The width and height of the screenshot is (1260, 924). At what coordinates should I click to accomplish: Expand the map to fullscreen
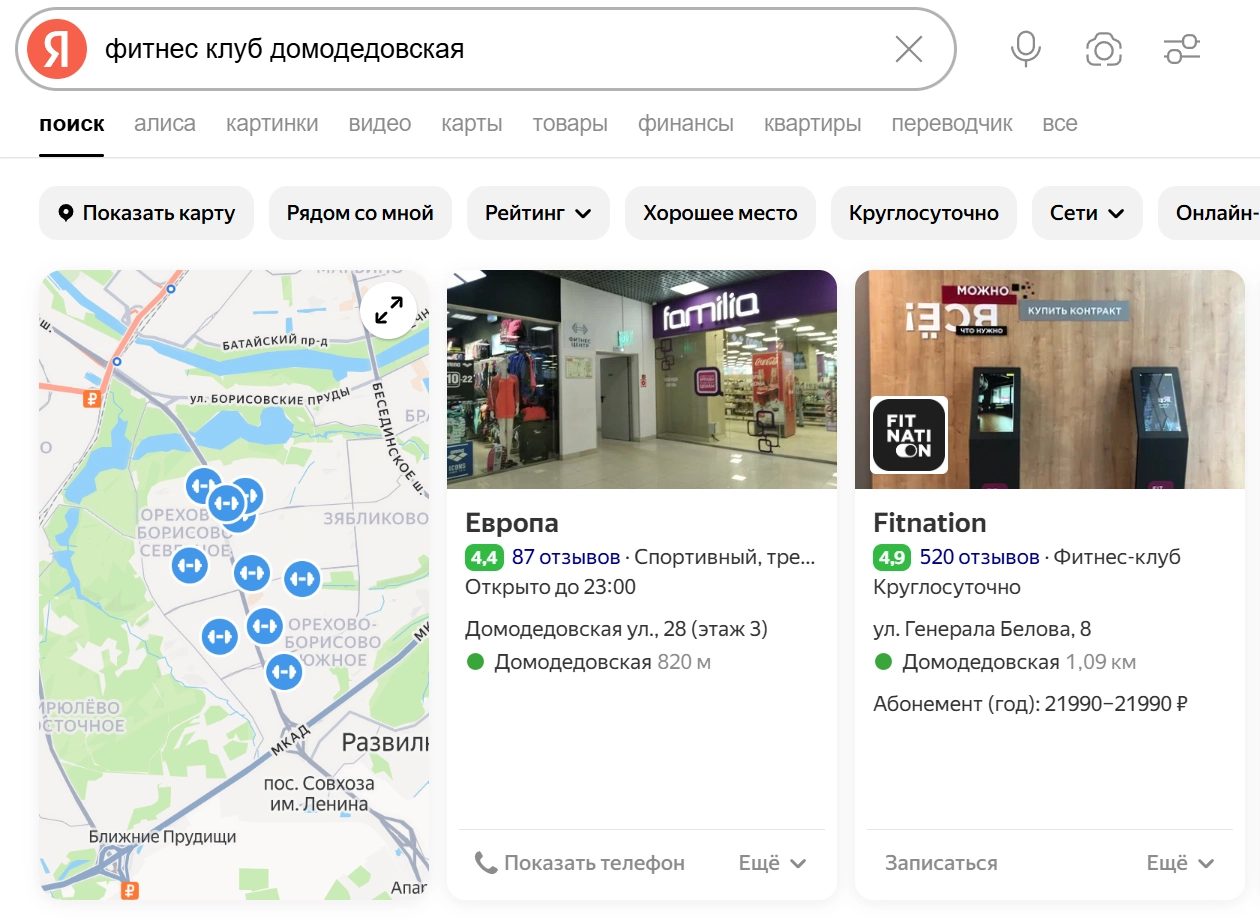pos(389,311)
